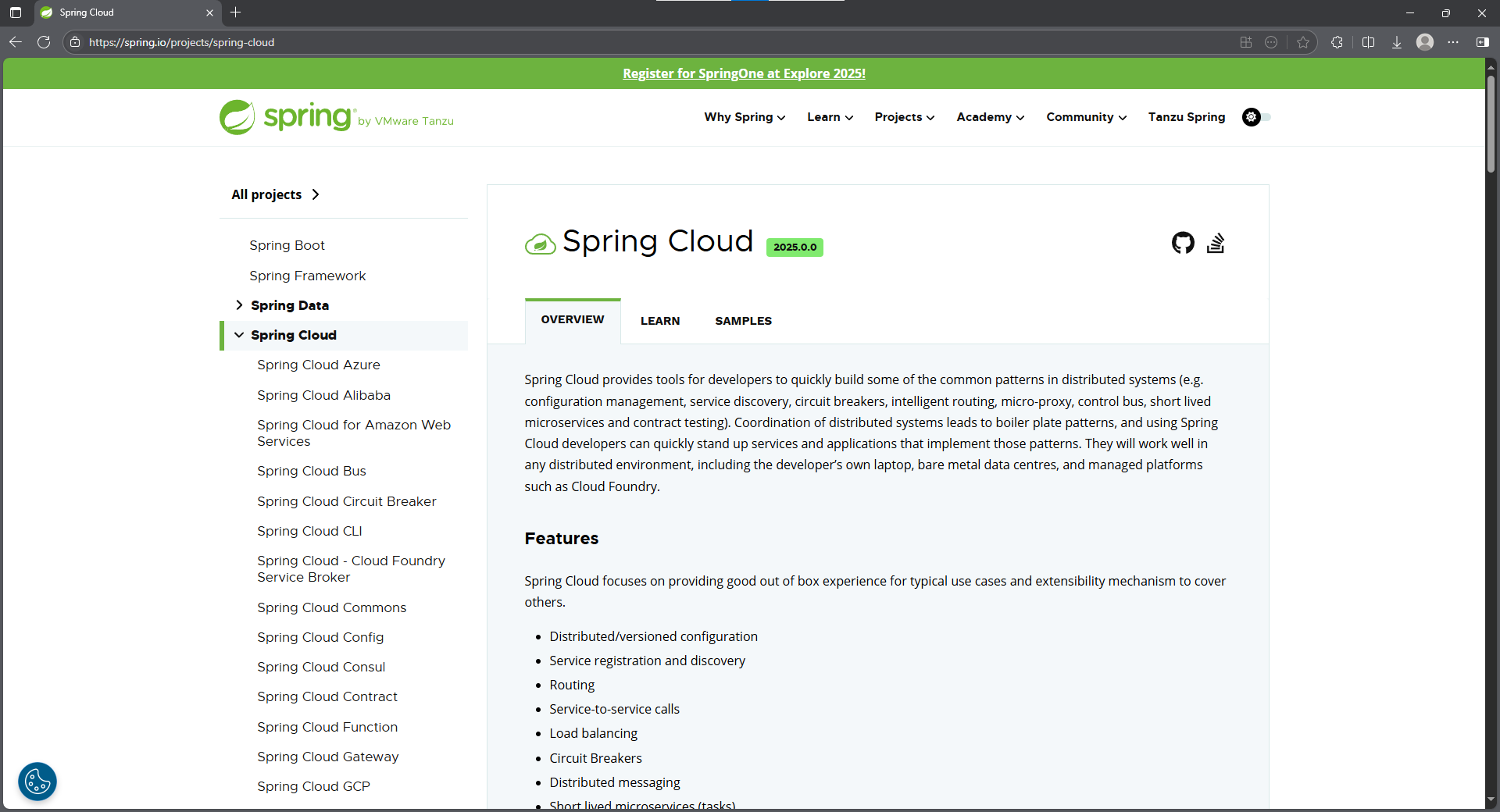Open cookie preferences via the cookie icon
Viewport: 1500px width, 812px height.
click(x=37, y=782)
